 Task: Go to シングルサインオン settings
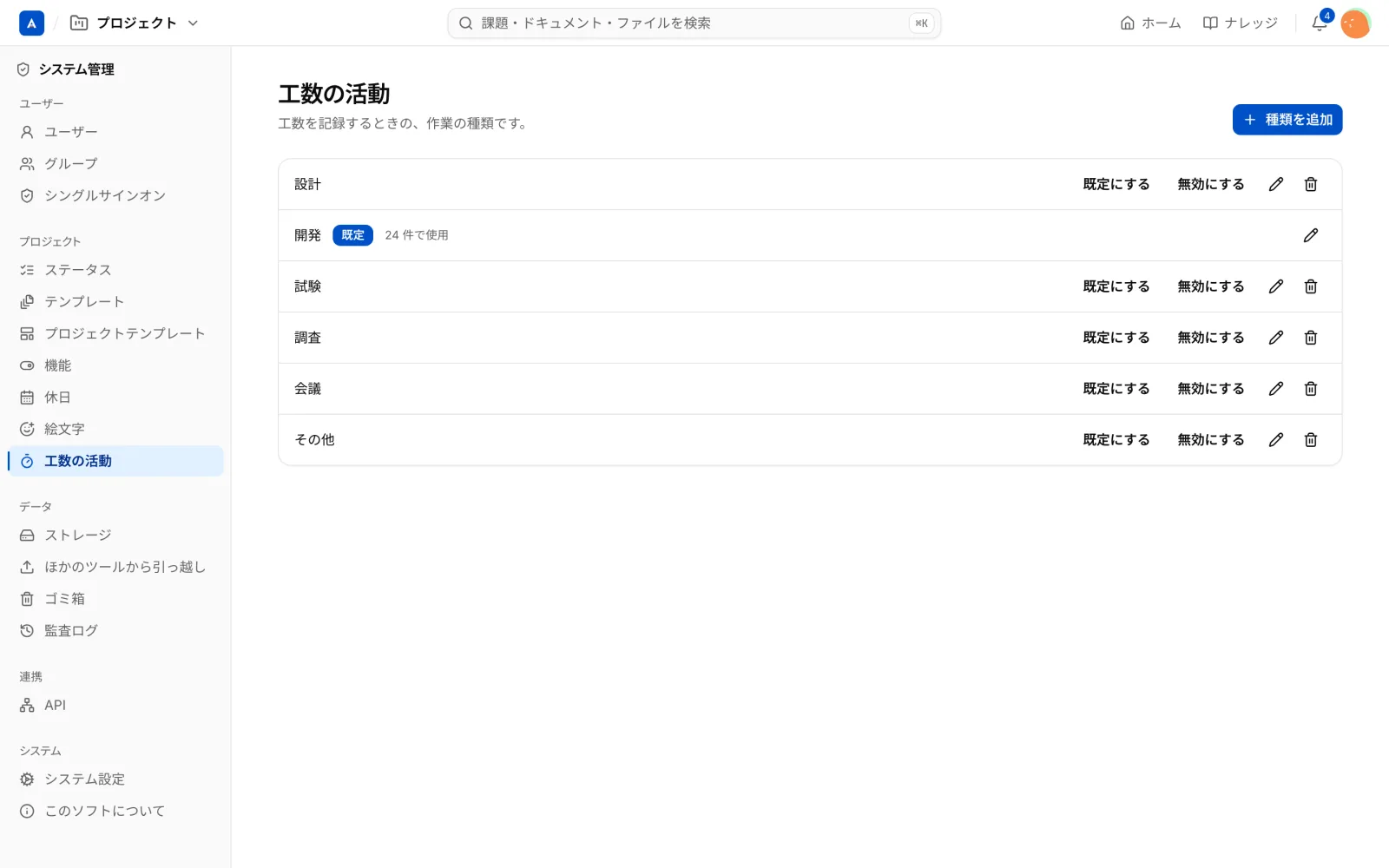coord(115,196)
